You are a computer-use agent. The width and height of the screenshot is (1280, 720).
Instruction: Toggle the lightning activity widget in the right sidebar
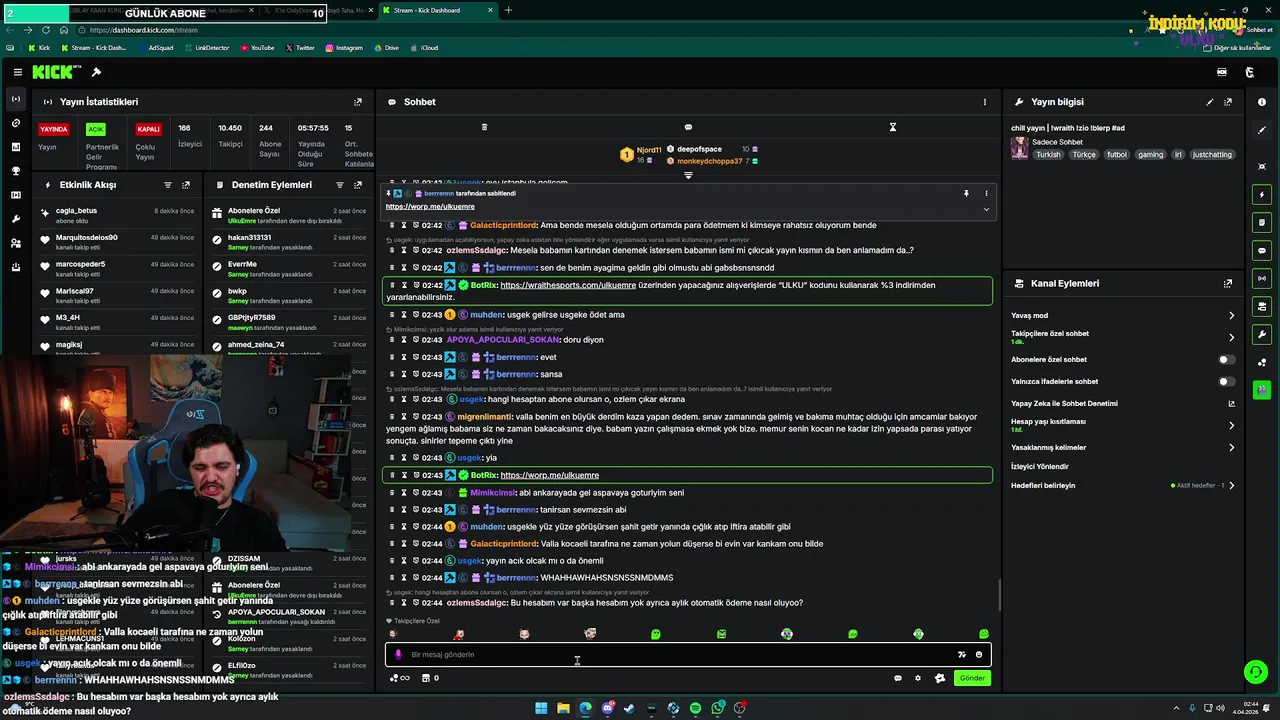tap(1262, 194)
